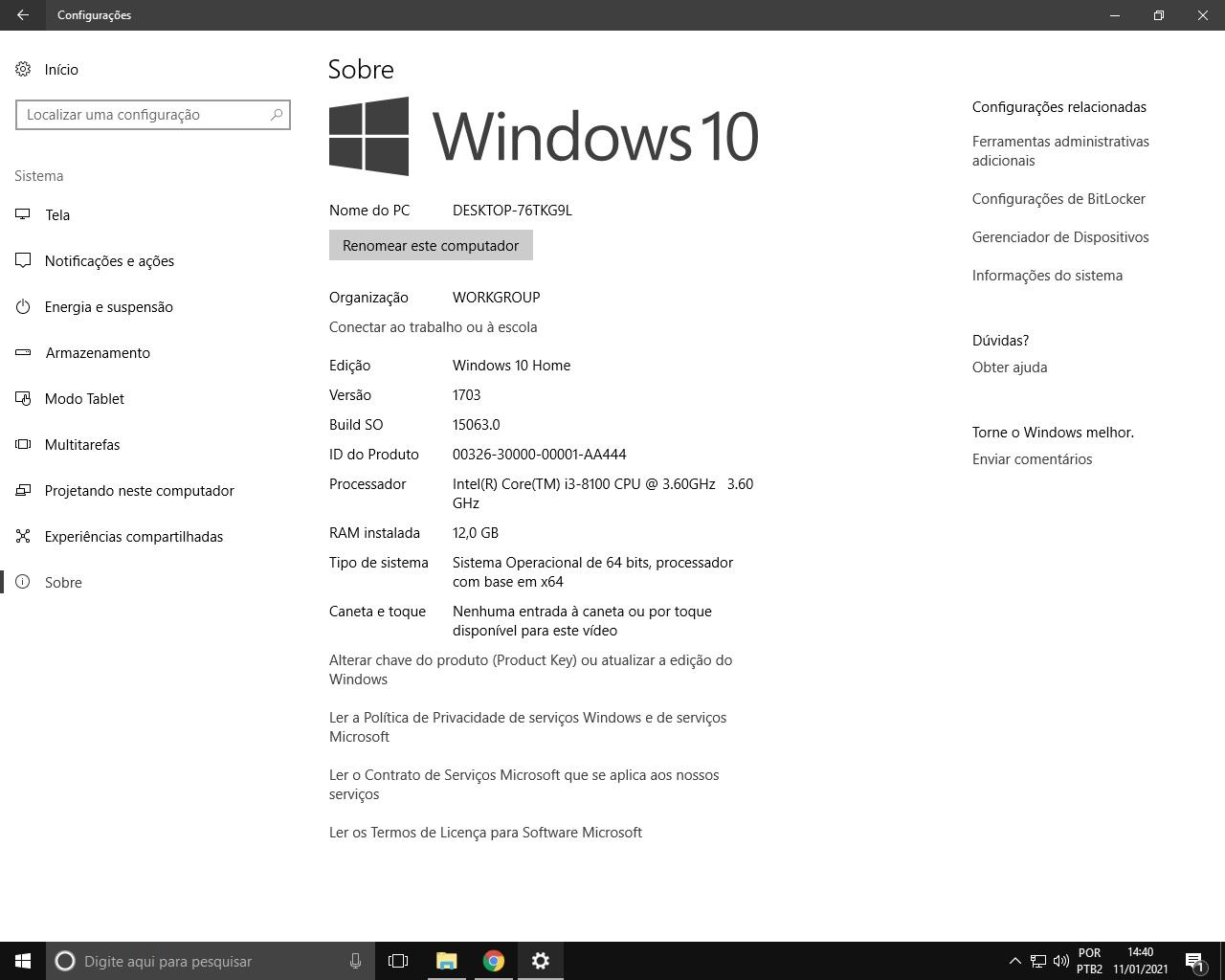Click the Armazenamento drive icon
Image resolution: width=1225 pixels, height=980 pixels.
23,352
